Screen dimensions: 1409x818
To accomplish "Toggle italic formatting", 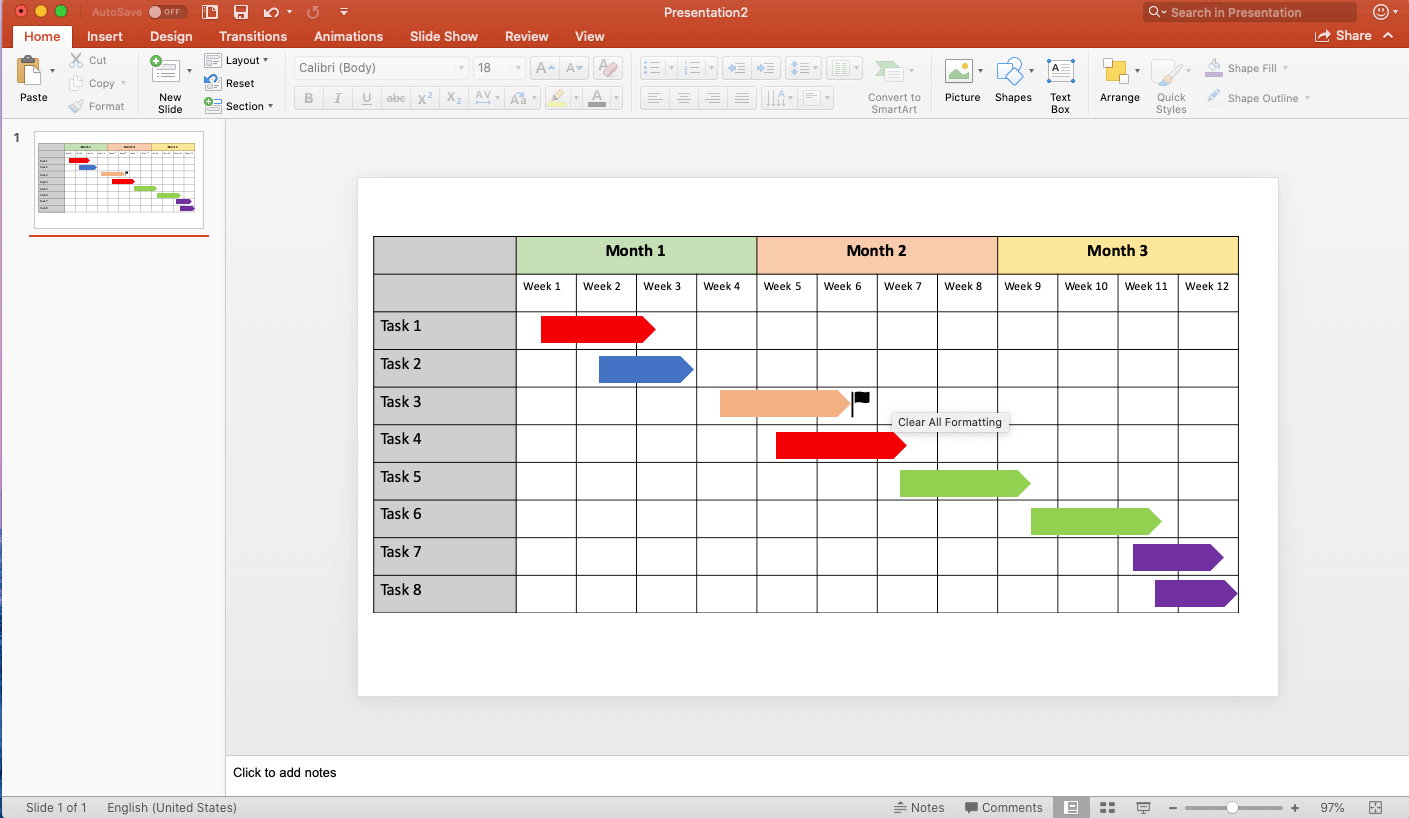I will 337,98.
